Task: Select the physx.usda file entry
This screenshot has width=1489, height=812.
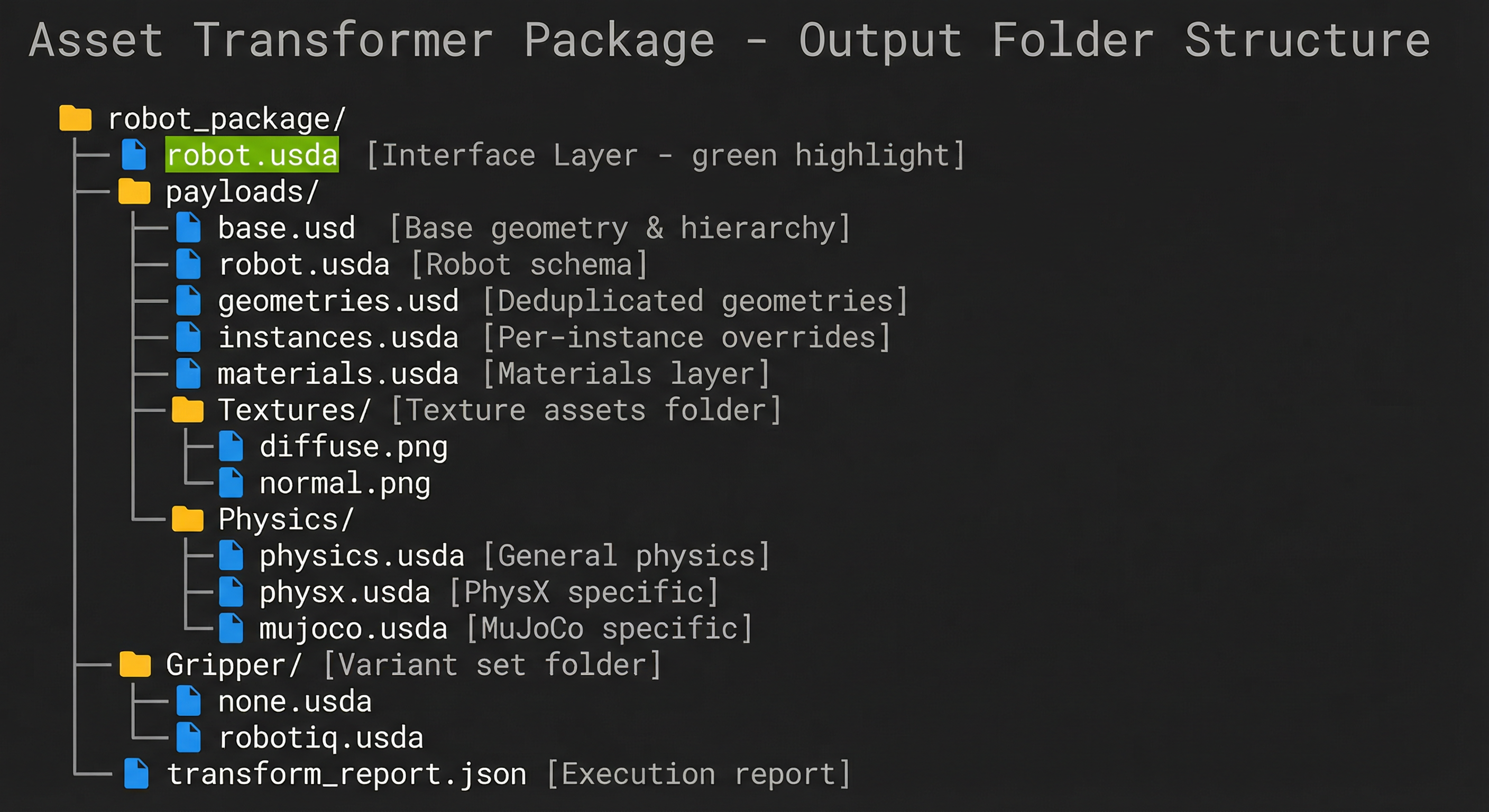Action: click(x=345, y=593)
